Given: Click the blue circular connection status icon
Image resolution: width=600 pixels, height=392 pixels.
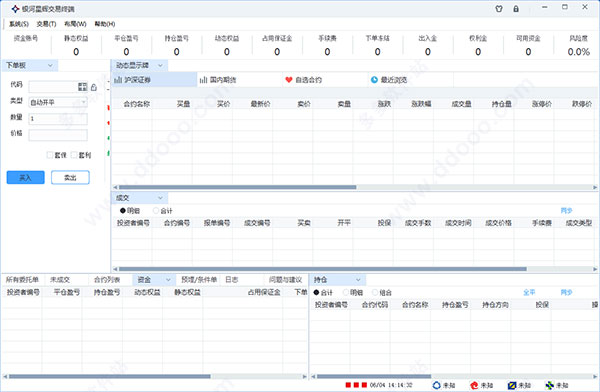Looking at the screenshot, I should click(x=437, y=385).
